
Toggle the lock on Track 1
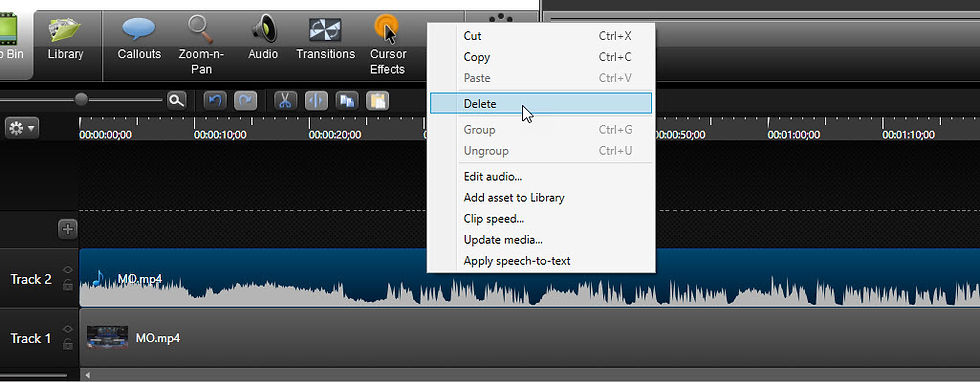68,344
